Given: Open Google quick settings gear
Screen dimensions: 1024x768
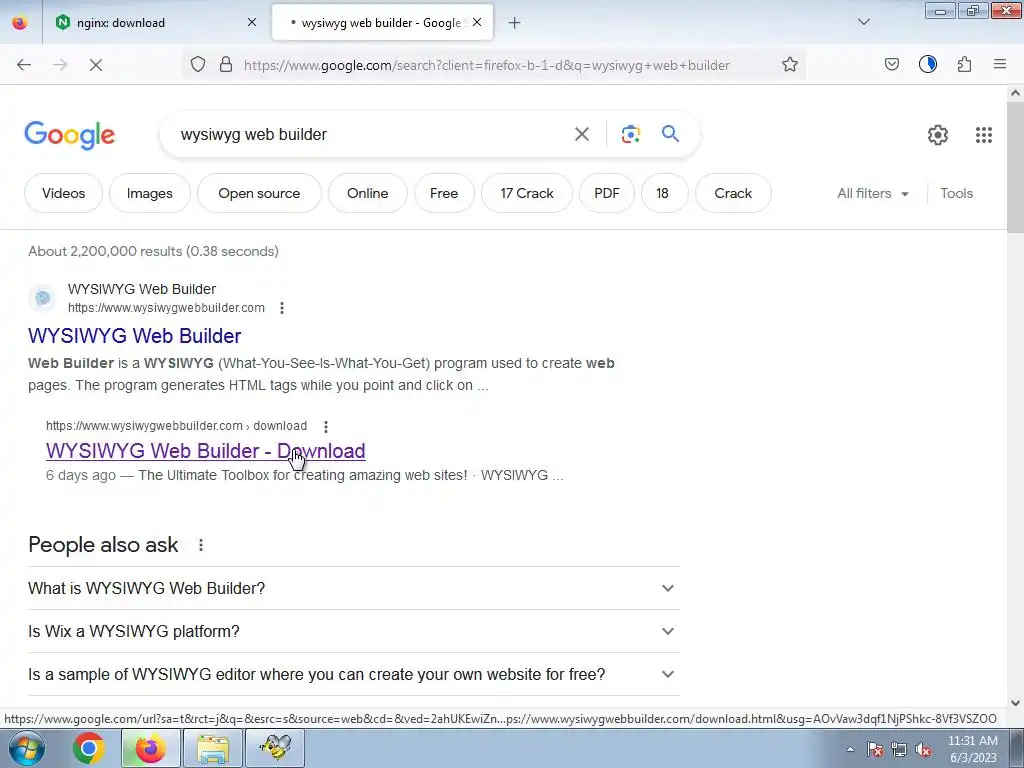Looking at the screenshot, I should pos(937,135).
